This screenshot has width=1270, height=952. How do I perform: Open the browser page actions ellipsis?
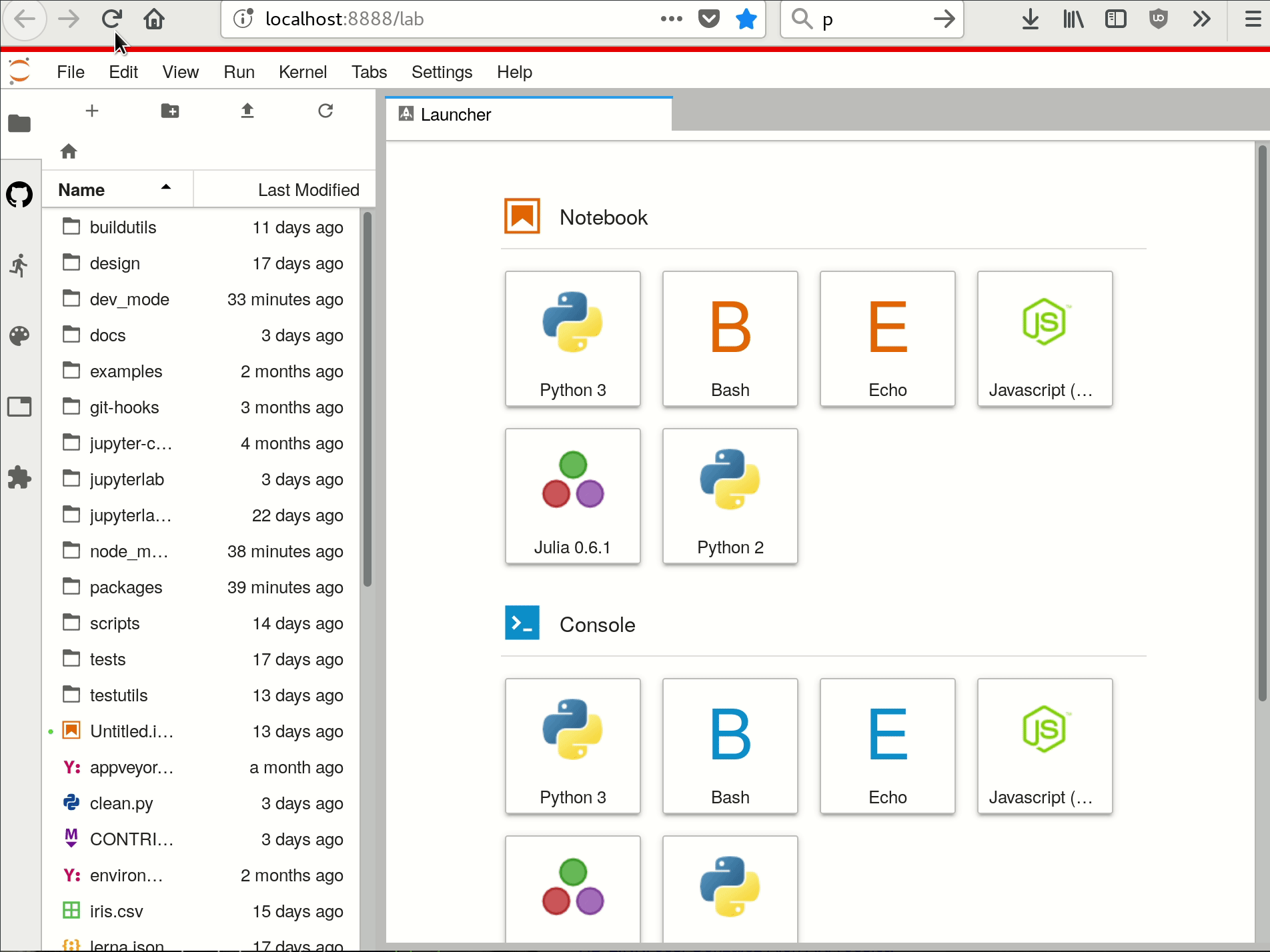coord(671,19)
